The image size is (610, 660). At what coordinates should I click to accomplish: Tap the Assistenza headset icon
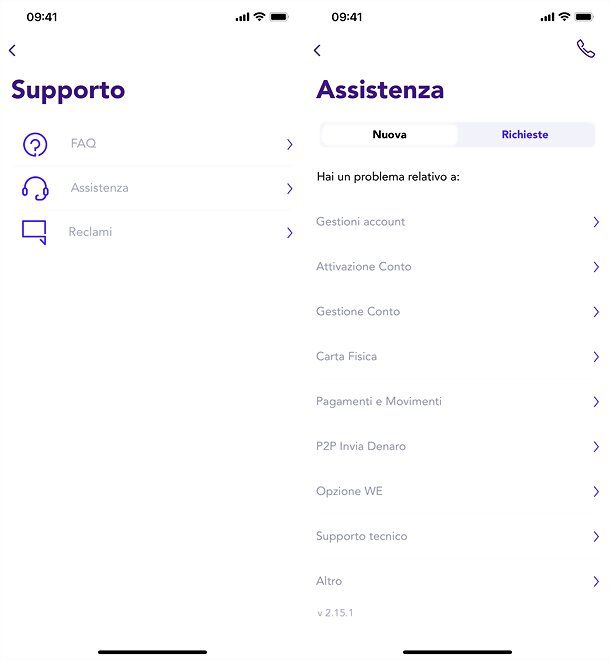click(35, 188)
